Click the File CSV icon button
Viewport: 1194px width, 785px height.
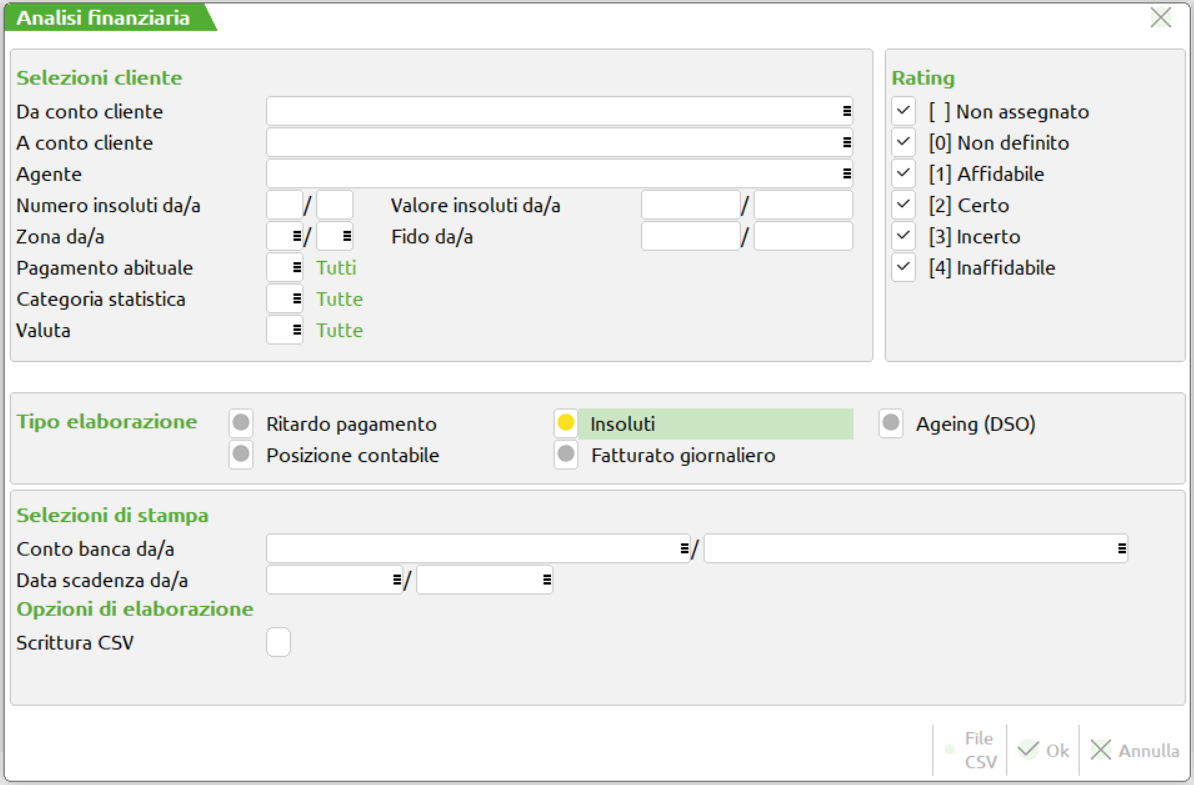(x=970, y=750)
